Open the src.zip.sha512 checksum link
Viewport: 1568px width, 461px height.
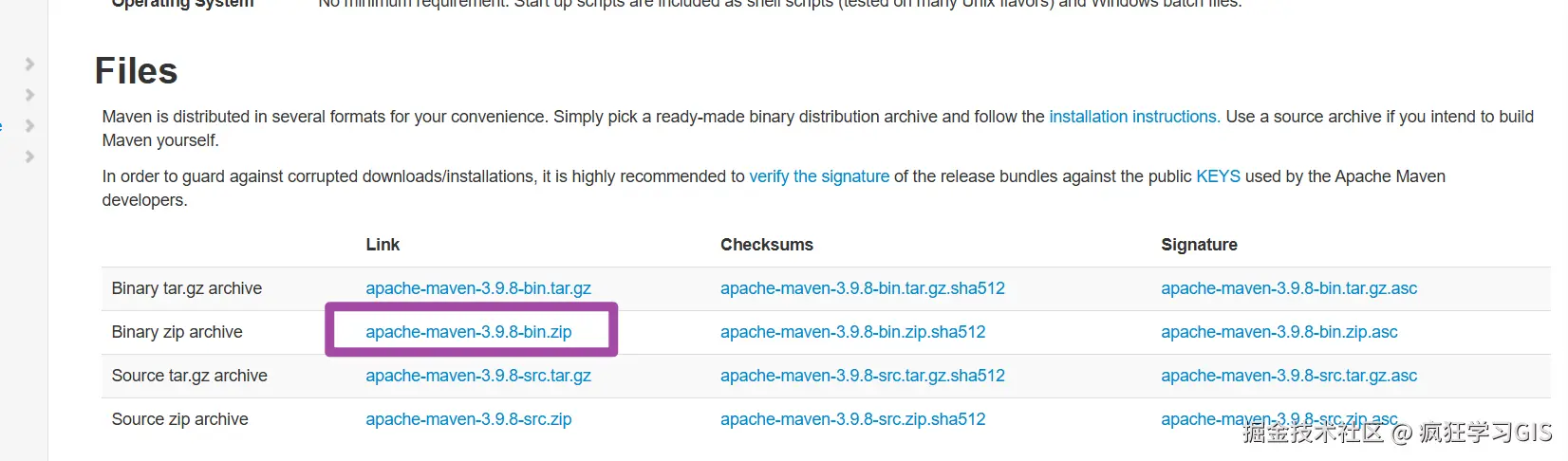coord(852,419)
